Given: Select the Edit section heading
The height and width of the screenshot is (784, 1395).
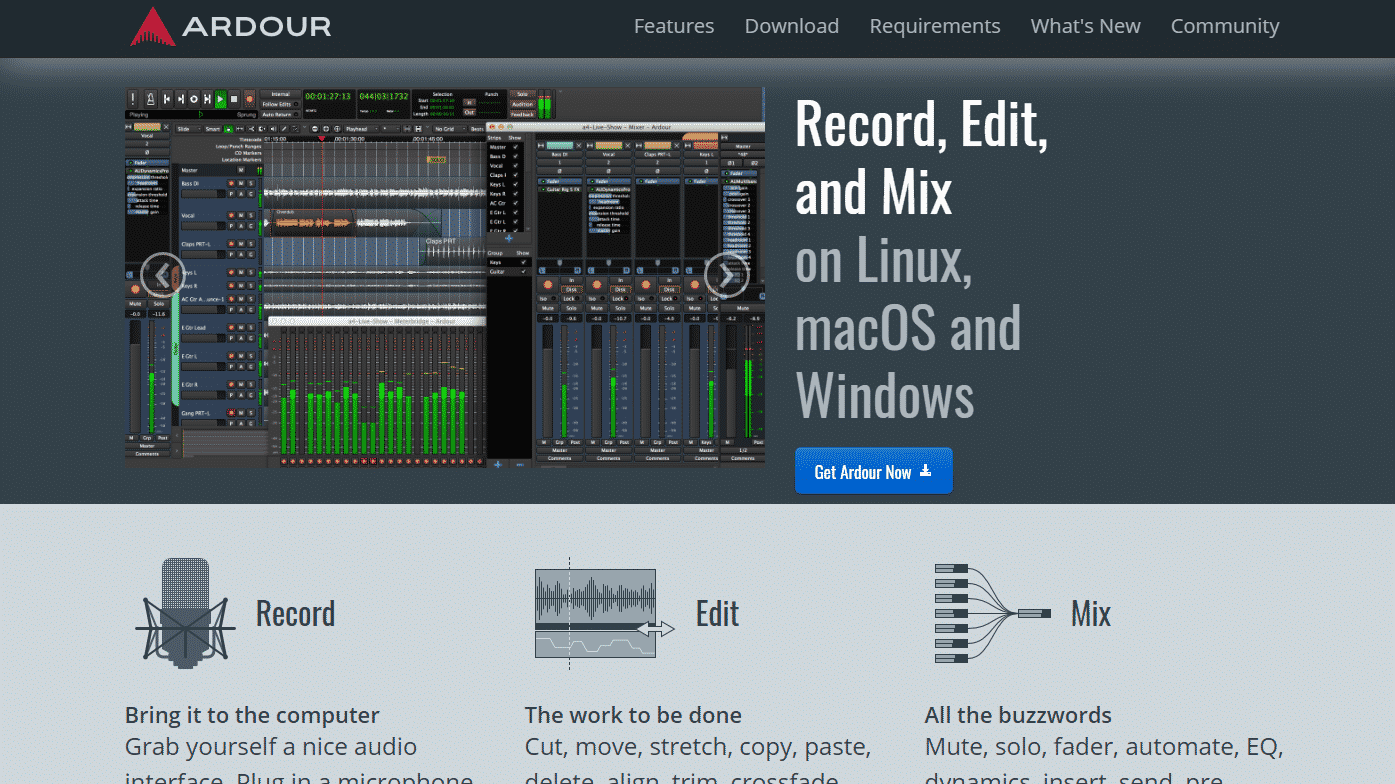Looking at the screenshot, I should tap(717, 613).
